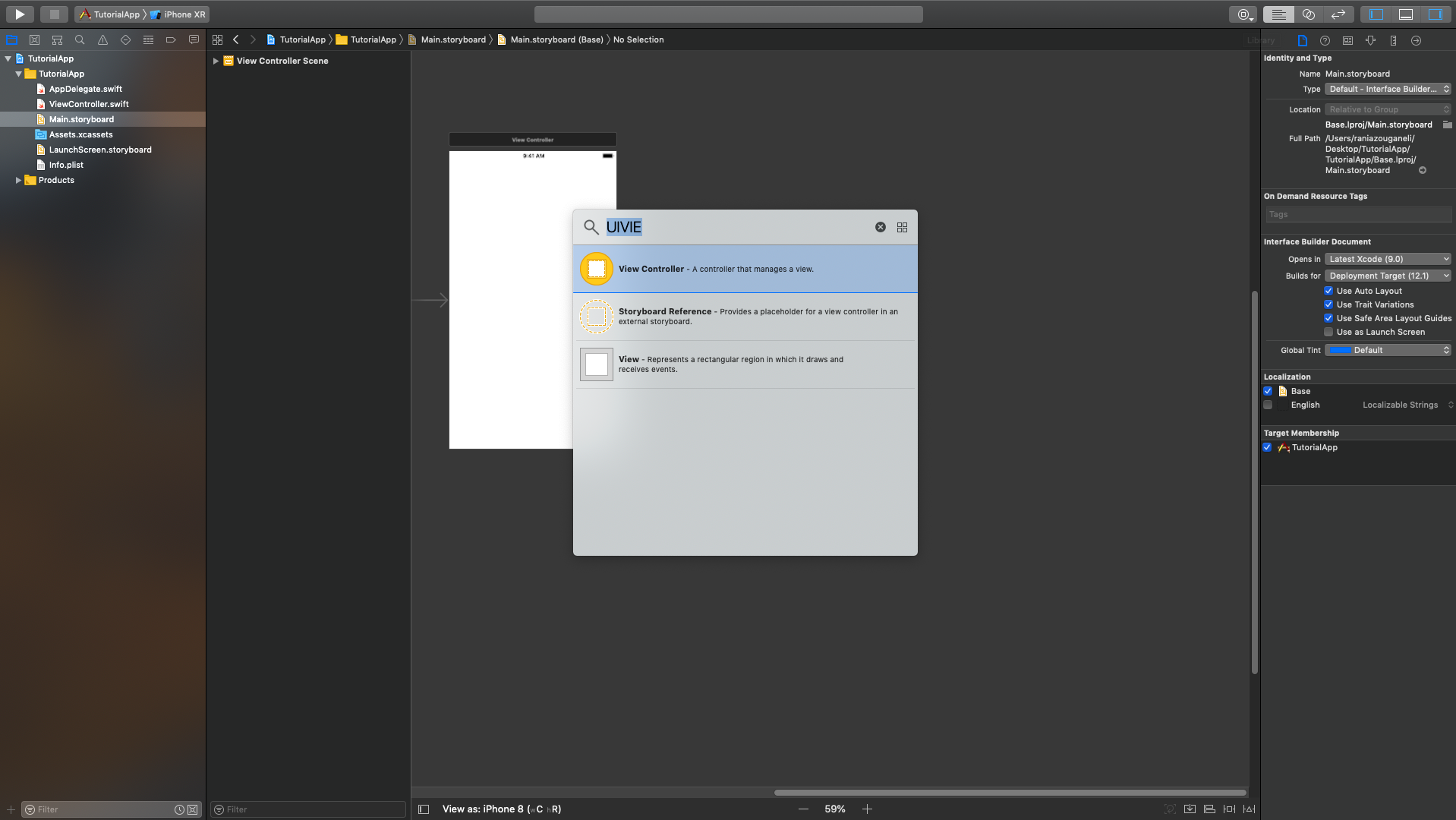The image size is (1456, 820).
Task: Select View Controller in library results
Action: [x=745, y=269]
